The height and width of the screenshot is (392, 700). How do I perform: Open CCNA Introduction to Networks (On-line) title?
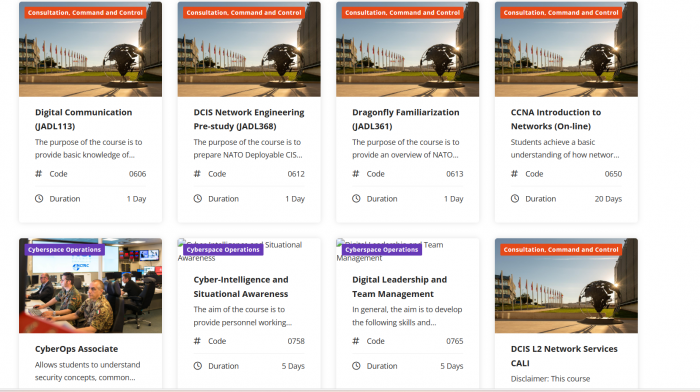[556, 119]
